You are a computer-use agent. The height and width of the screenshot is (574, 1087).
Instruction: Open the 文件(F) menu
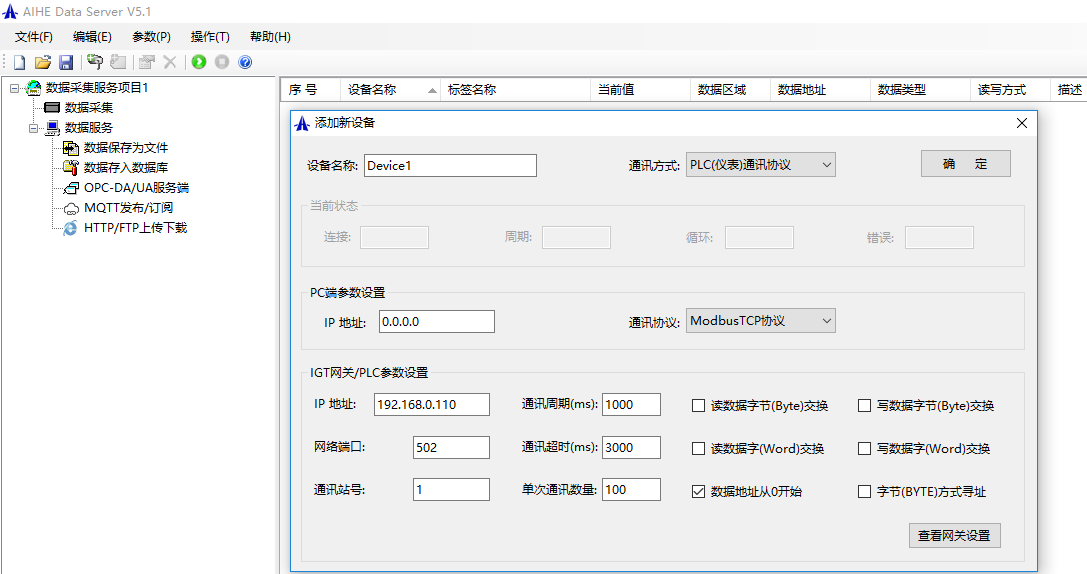[34, 37]
